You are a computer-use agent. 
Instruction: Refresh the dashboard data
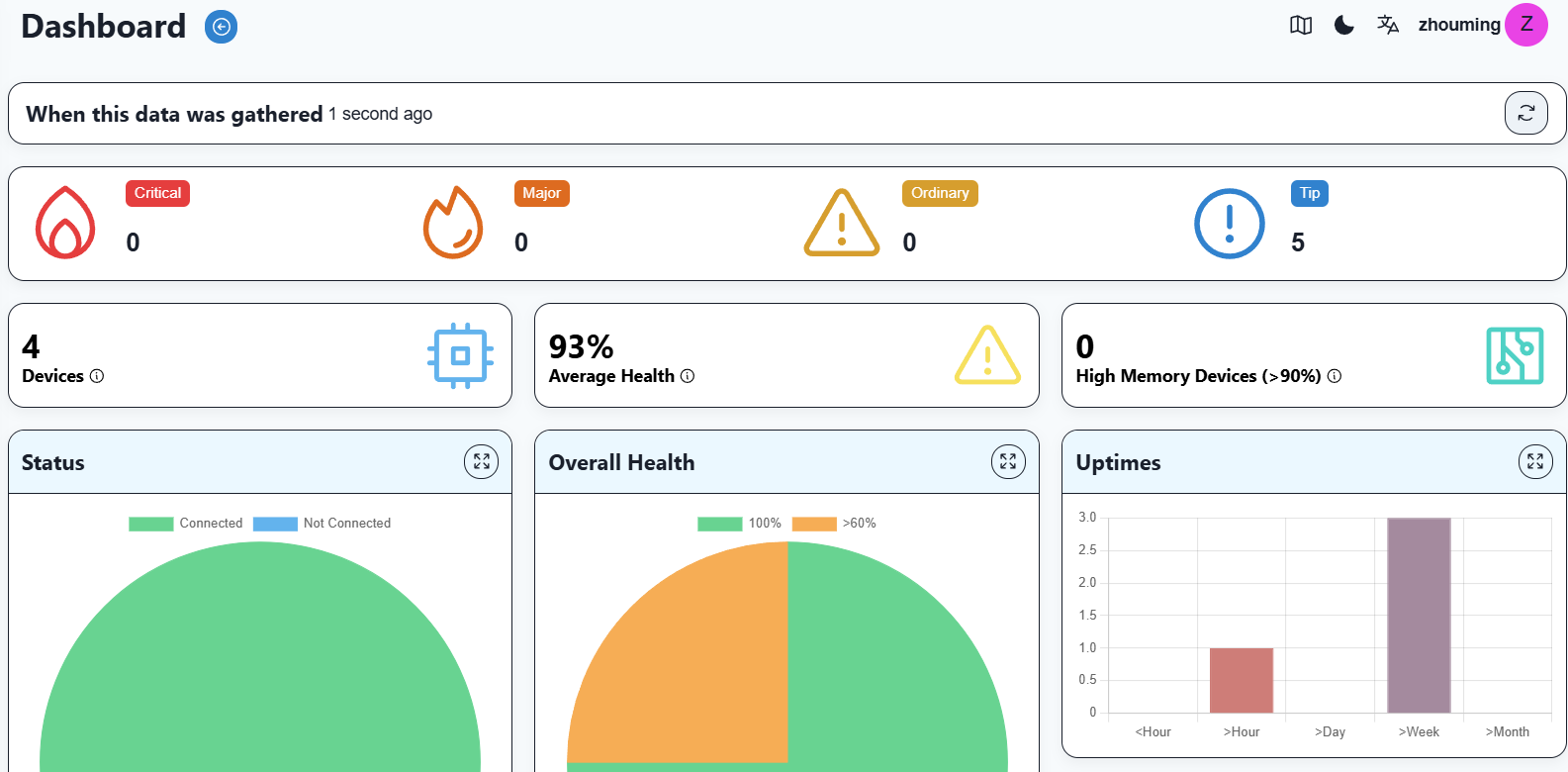tap(1525, 113)
